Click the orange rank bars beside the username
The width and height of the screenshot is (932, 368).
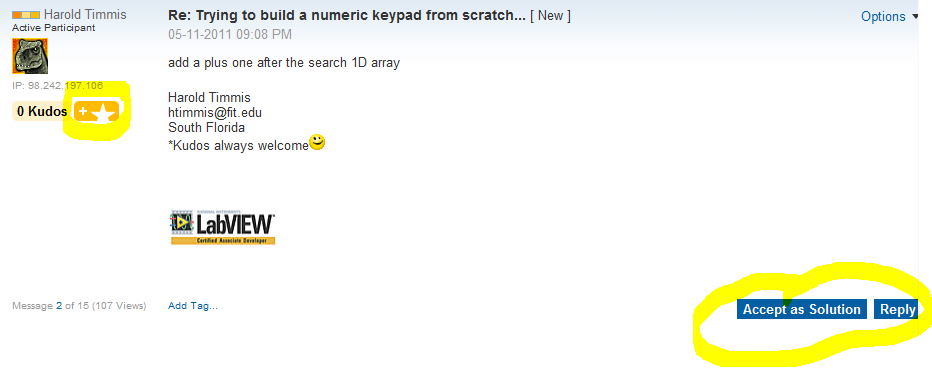[26, 15]
